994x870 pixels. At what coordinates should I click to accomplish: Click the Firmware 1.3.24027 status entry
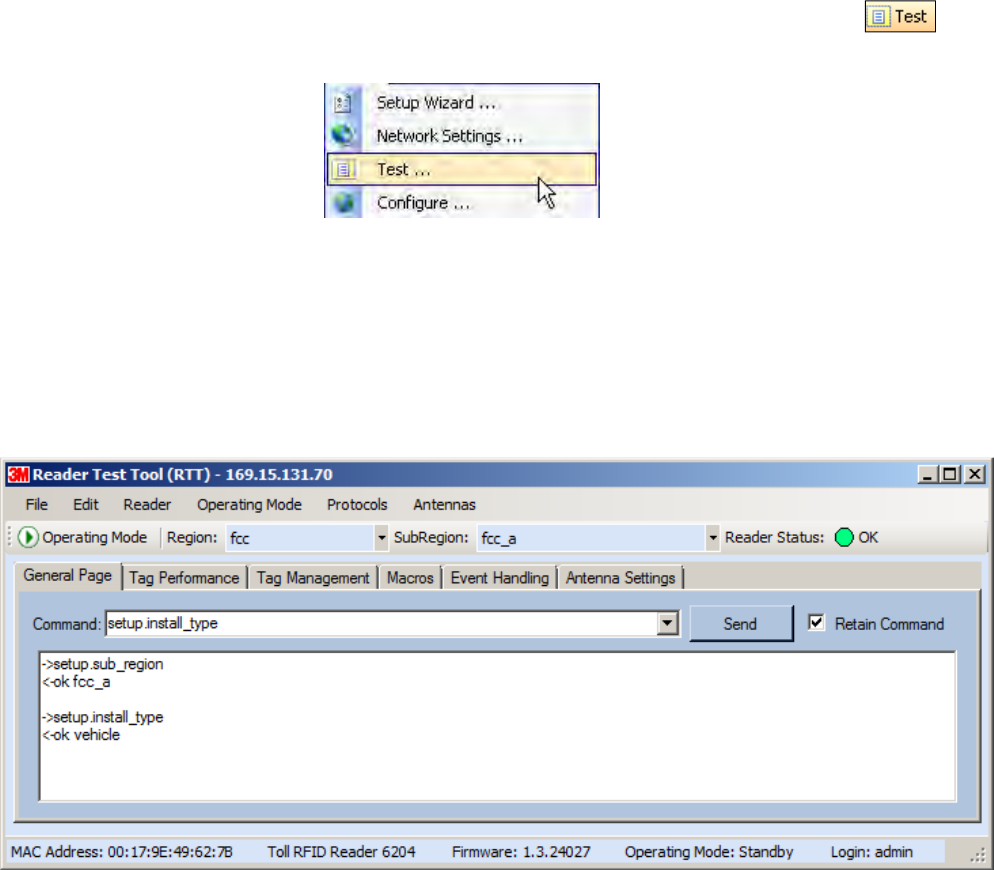pyautogui.click(x=521, y=852)
